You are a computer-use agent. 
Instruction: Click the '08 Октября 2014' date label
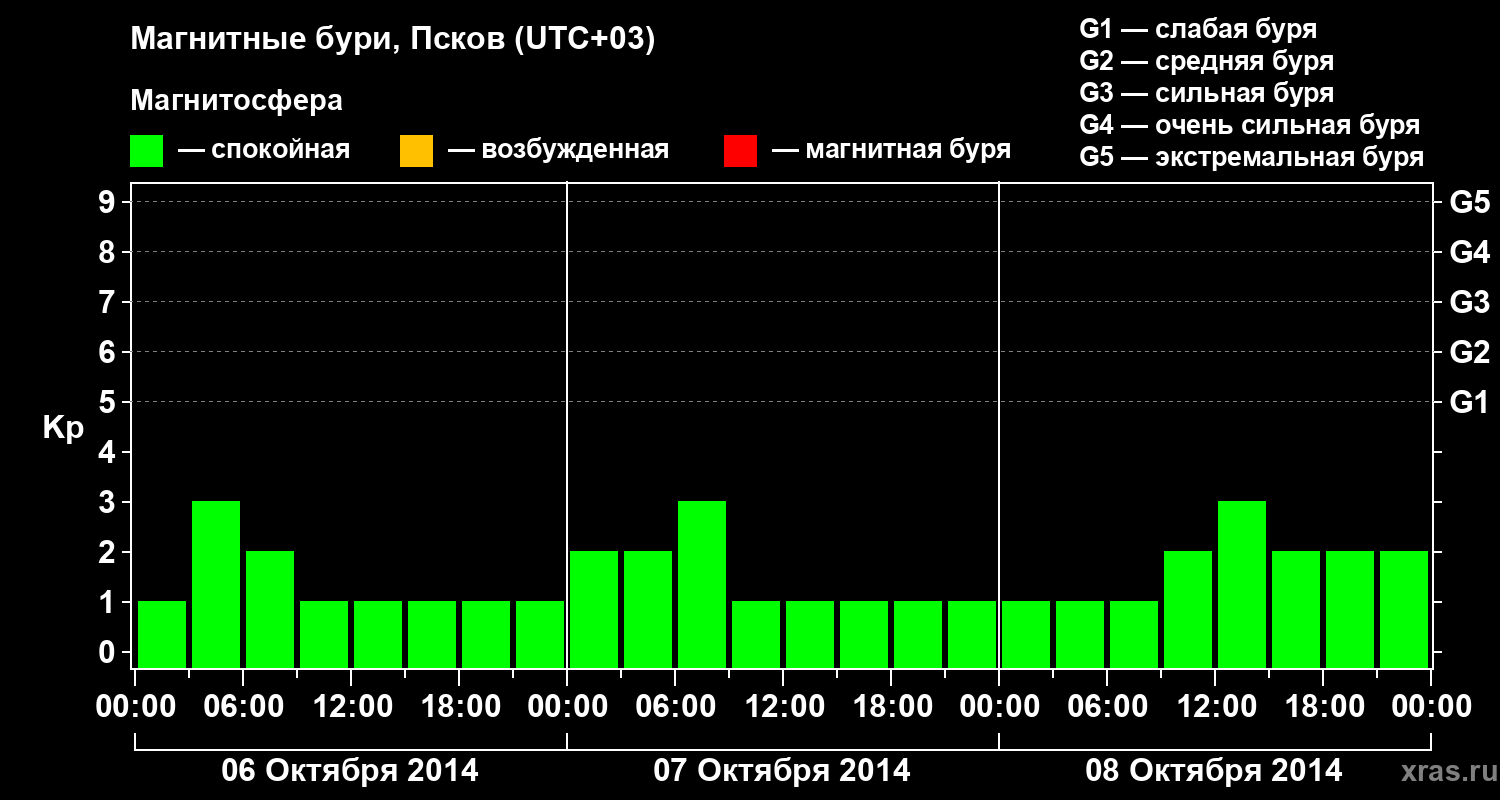click(1214, 770)
